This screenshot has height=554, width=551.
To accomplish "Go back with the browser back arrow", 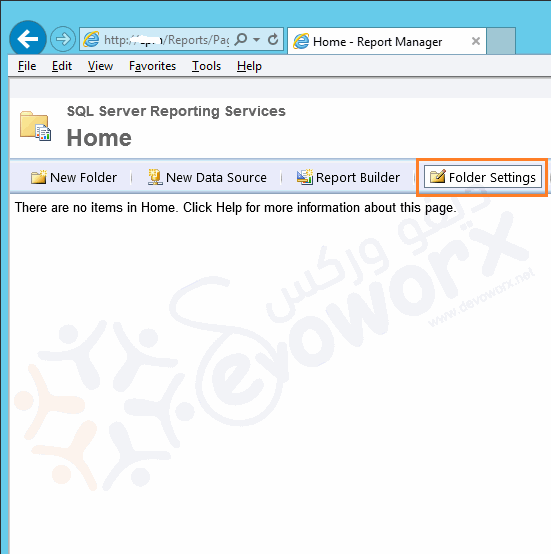I will (x=28, y=39).
